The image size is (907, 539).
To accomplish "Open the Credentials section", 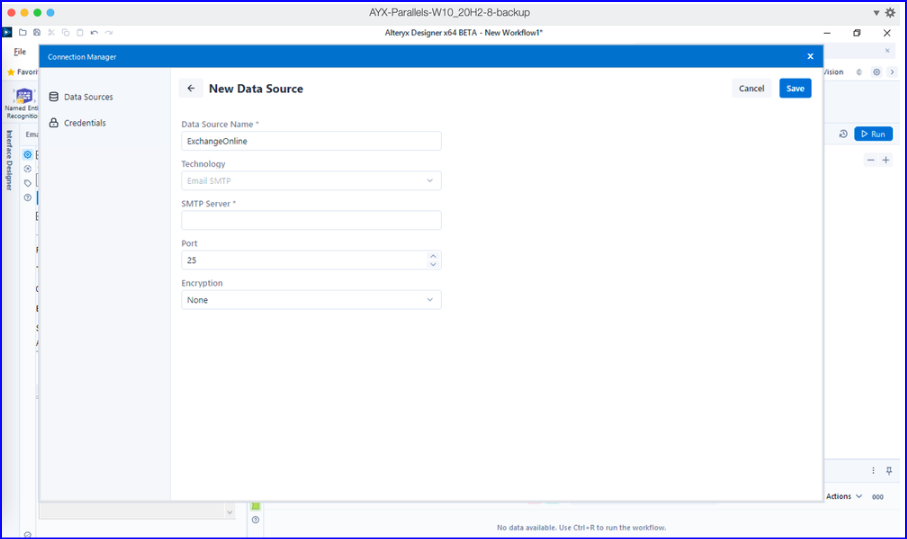I will pyautogui.click(x=78, y=123).
